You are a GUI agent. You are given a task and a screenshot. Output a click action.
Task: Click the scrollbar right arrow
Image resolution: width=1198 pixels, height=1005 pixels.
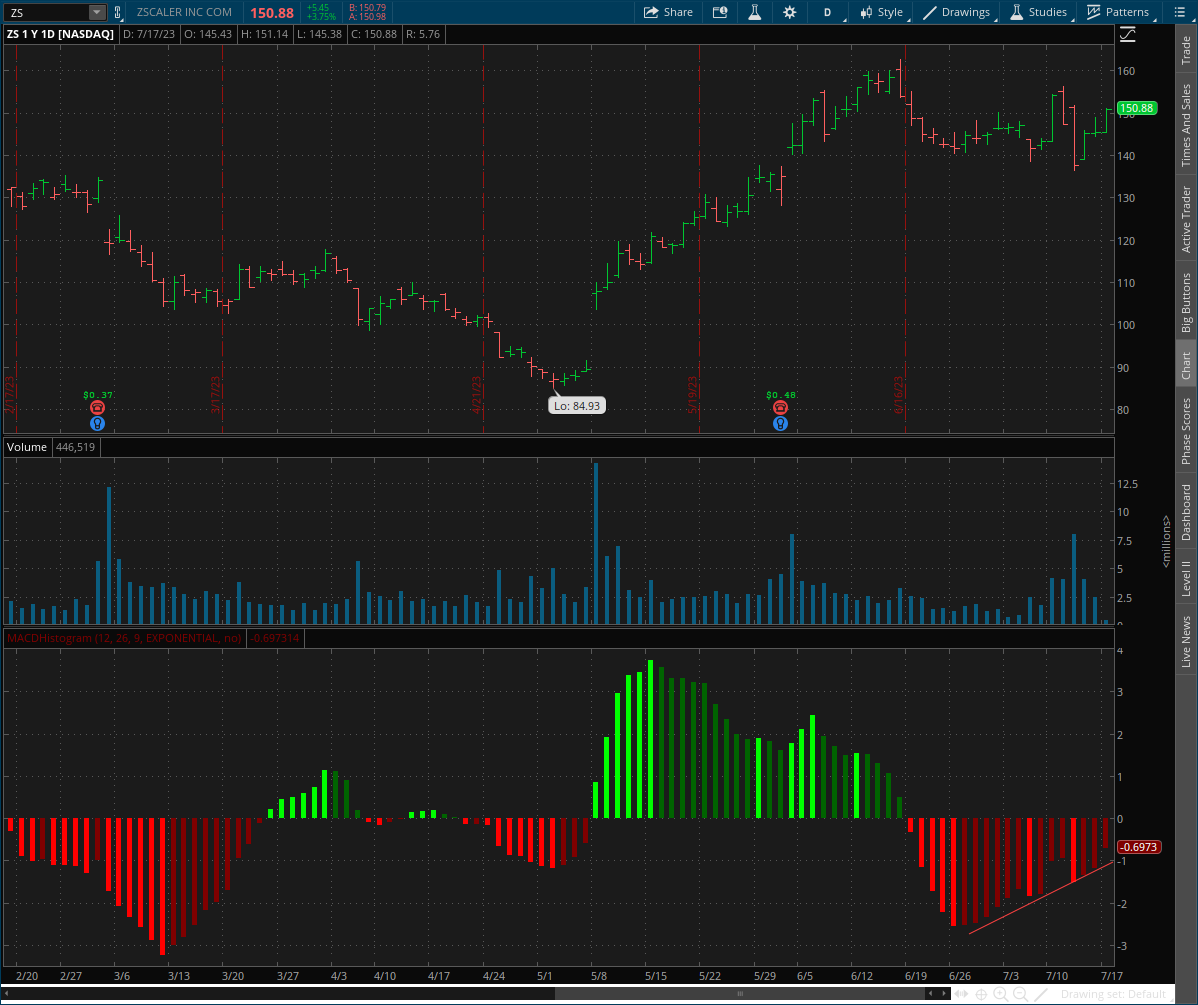coord(945,994)
